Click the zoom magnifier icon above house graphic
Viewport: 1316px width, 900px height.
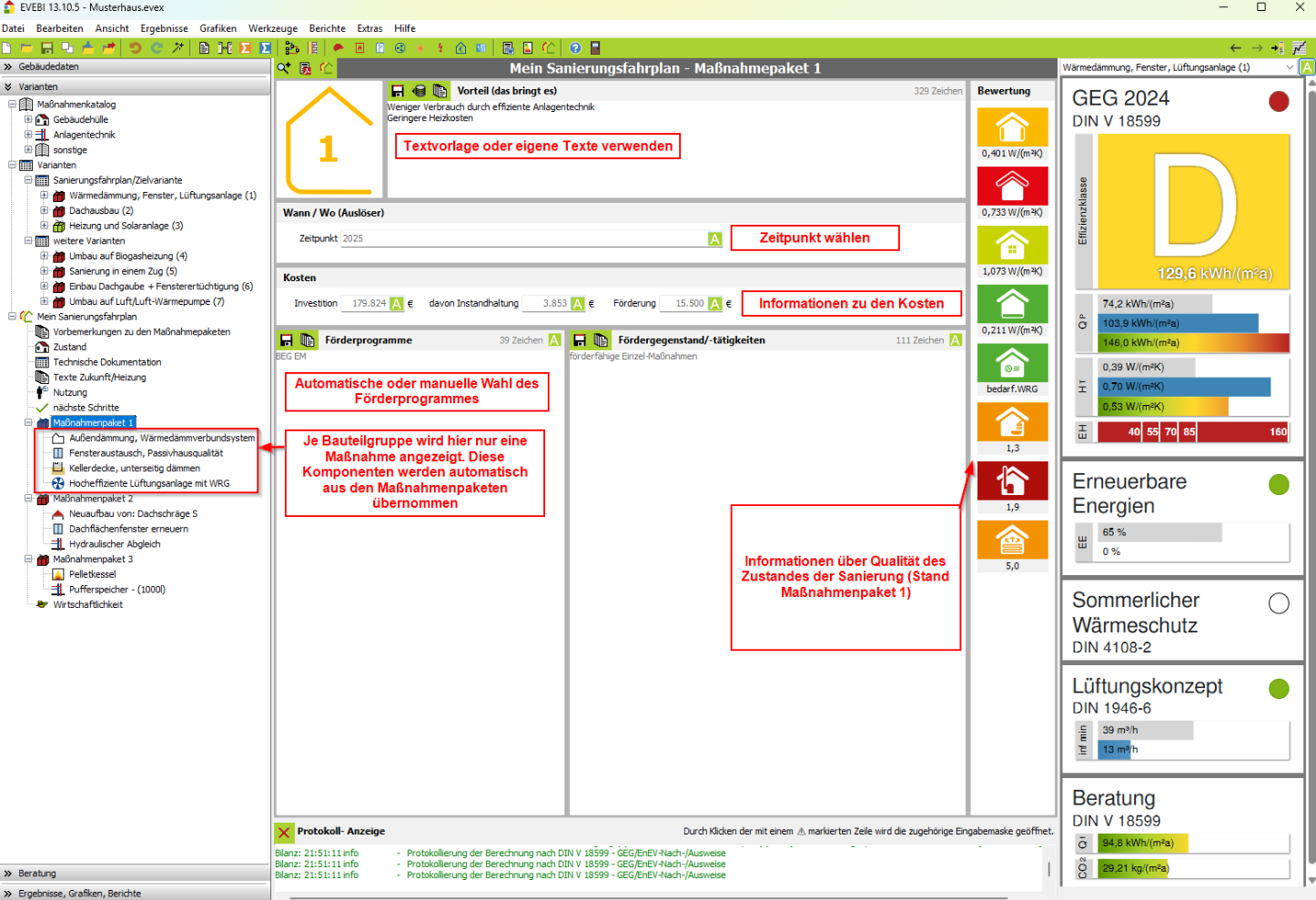click(x=284, y=68)
